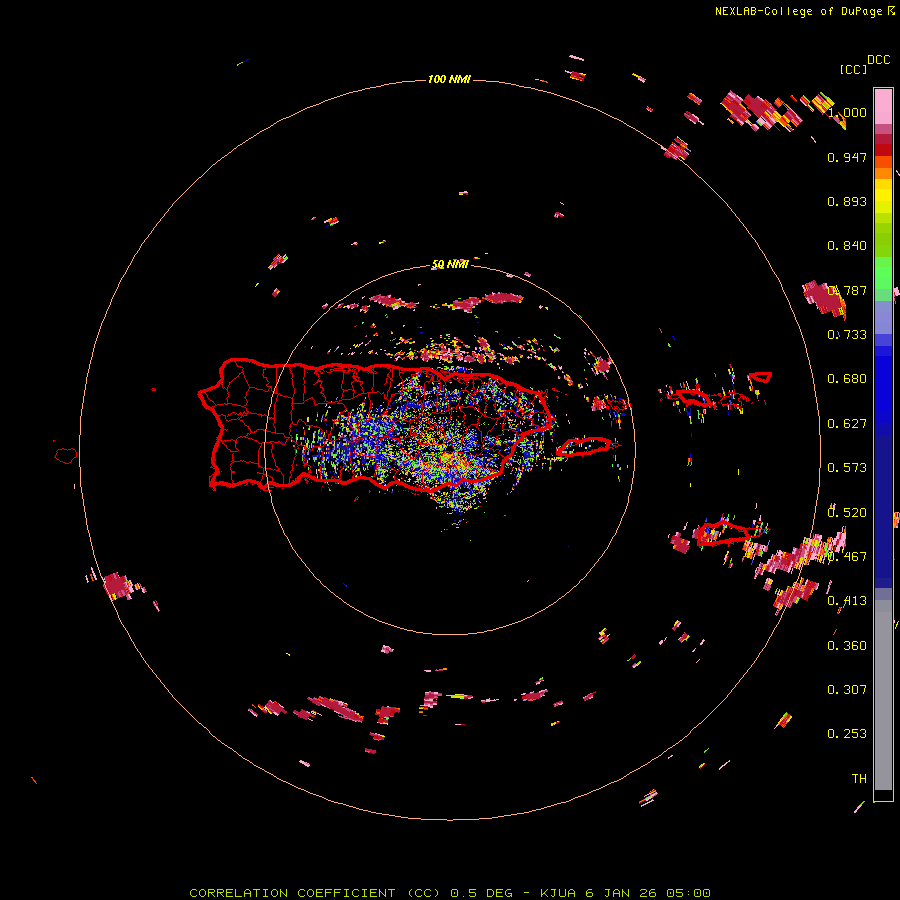The height and width of the screenshot is (900, 900).
Task: Pick the lavender color bar segment
Action: click(883, 317)
